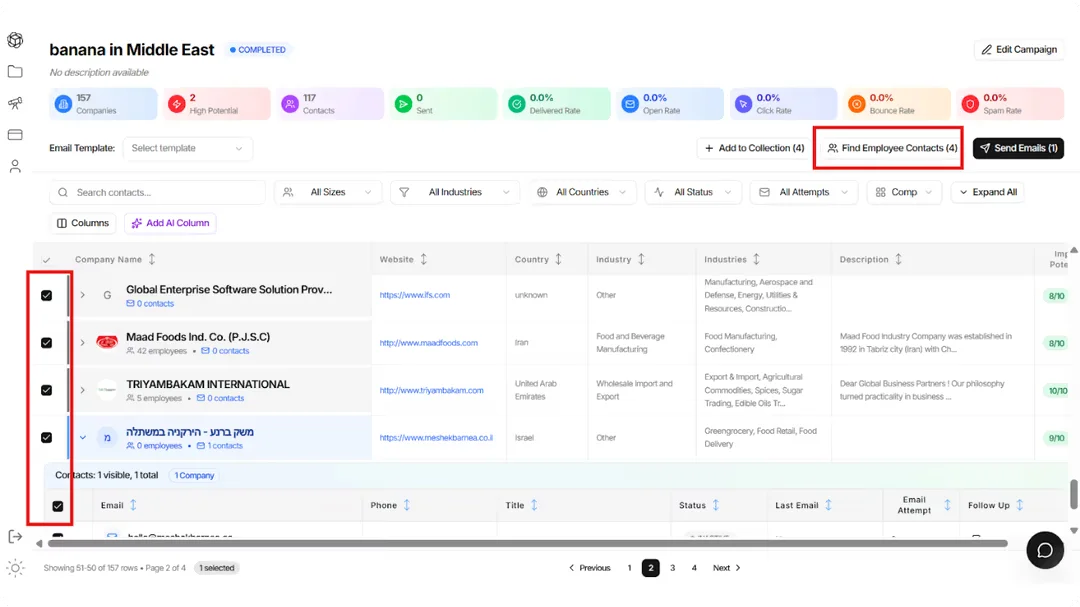Open the Select template dropdown
The image size is (1080, 607).
(187, 147)
